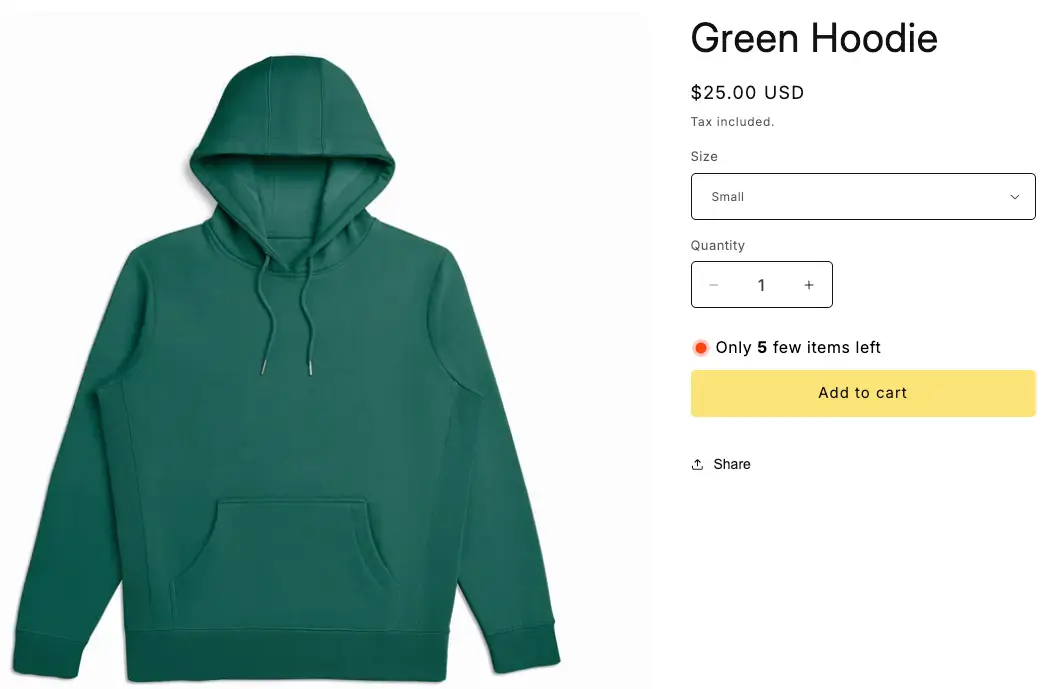Decrease quantity with the minus icon
This screenshot has height=689, width=1062.
coord(713,285)
